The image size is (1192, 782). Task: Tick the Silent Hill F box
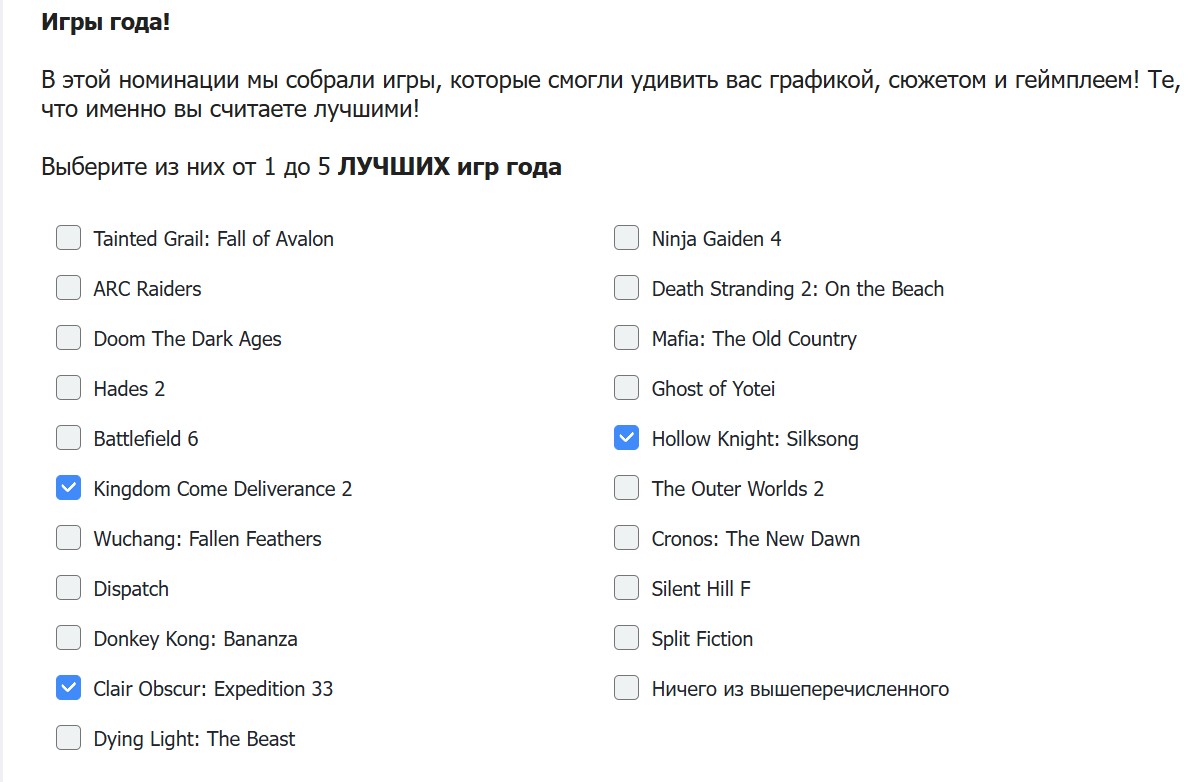[626, 588]
